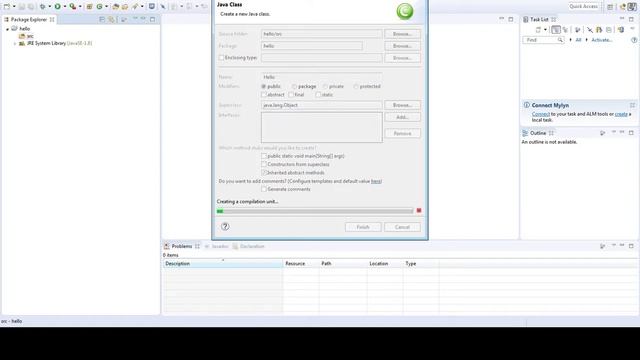
Task: Click the New Task icon in Task List
Action: (538, 30)
